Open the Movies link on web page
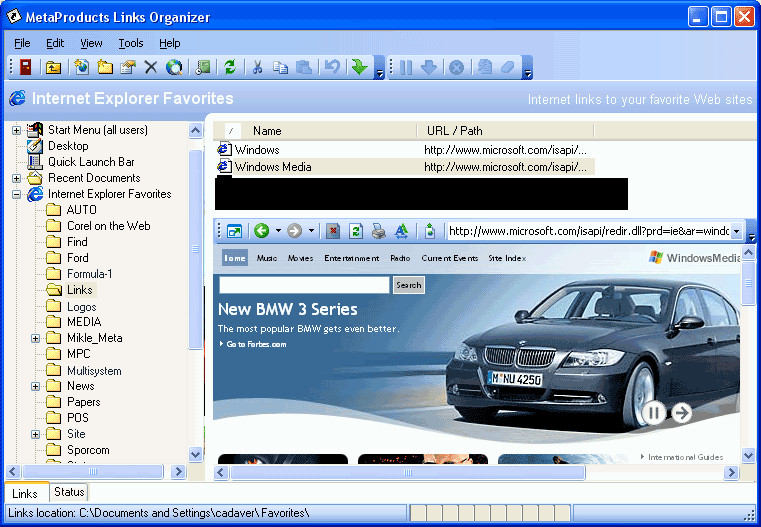 [x=300, y=258]
